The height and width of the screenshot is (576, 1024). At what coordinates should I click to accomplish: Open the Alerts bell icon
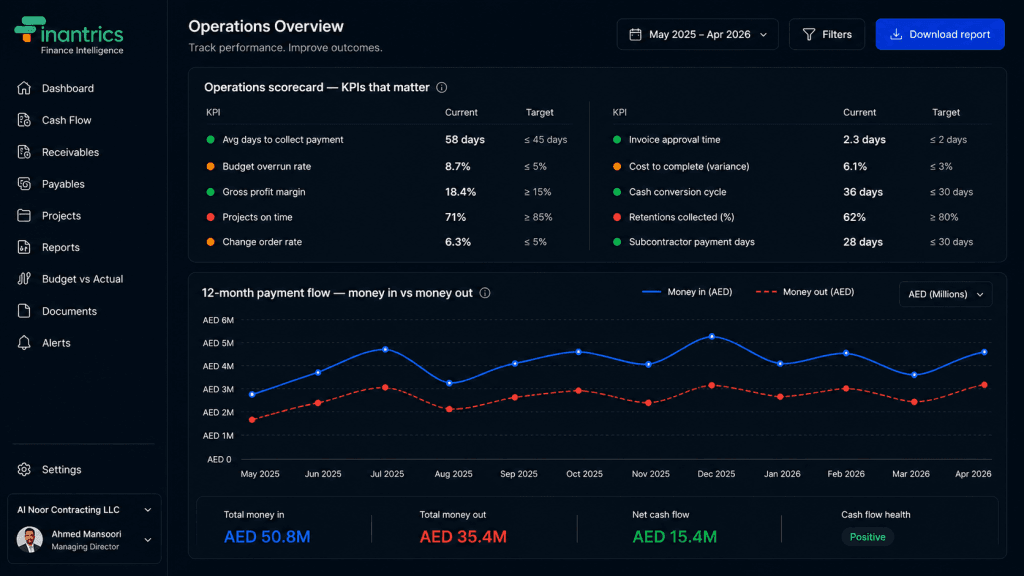point(24,343)
